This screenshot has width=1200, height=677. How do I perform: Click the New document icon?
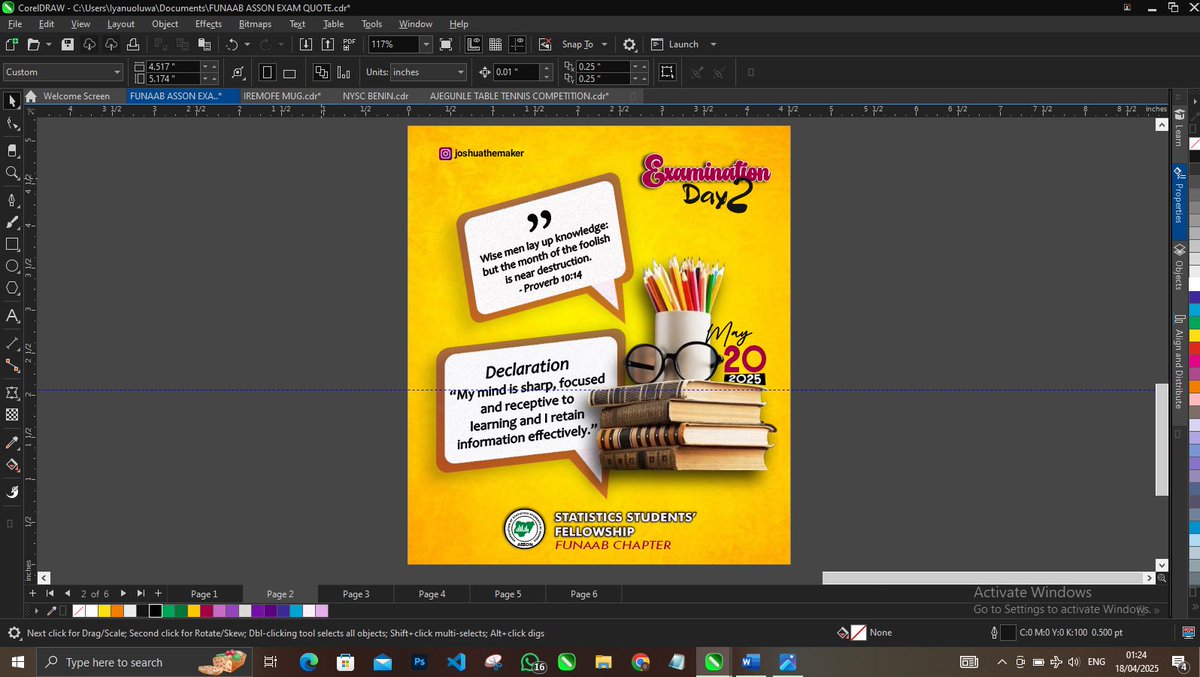[12, 44]
